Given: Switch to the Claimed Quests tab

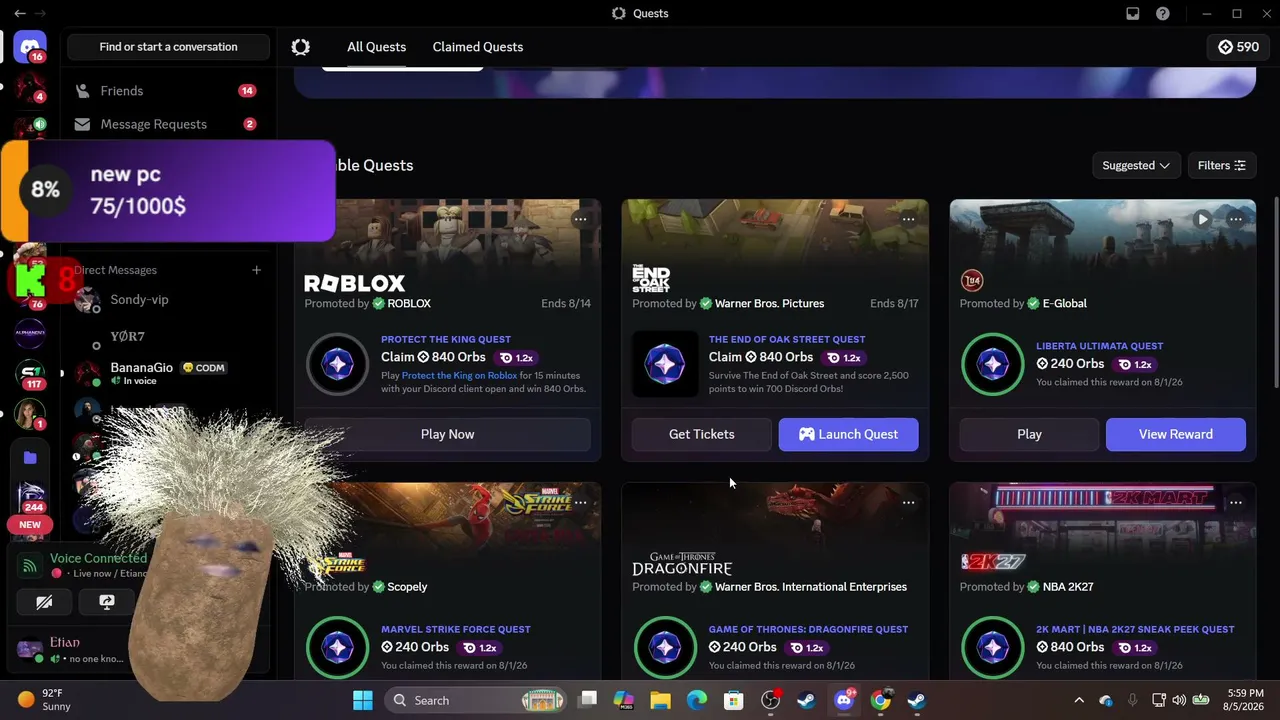Looking at the screenshot, I should [x=478, y=47].
